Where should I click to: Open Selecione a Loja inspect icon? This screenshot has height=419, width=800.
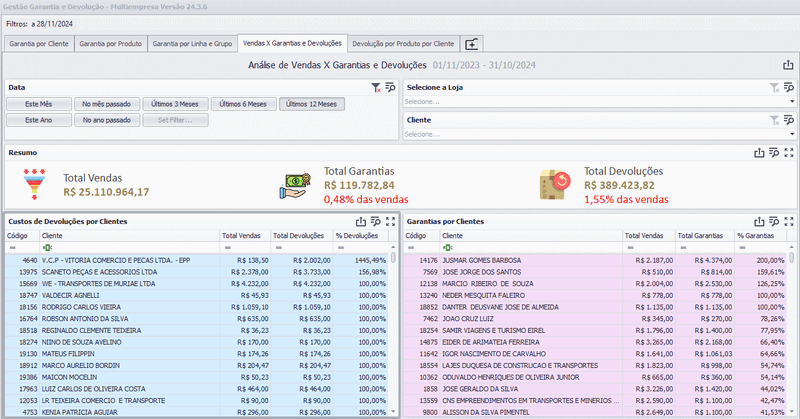click(x=789, y=88)
